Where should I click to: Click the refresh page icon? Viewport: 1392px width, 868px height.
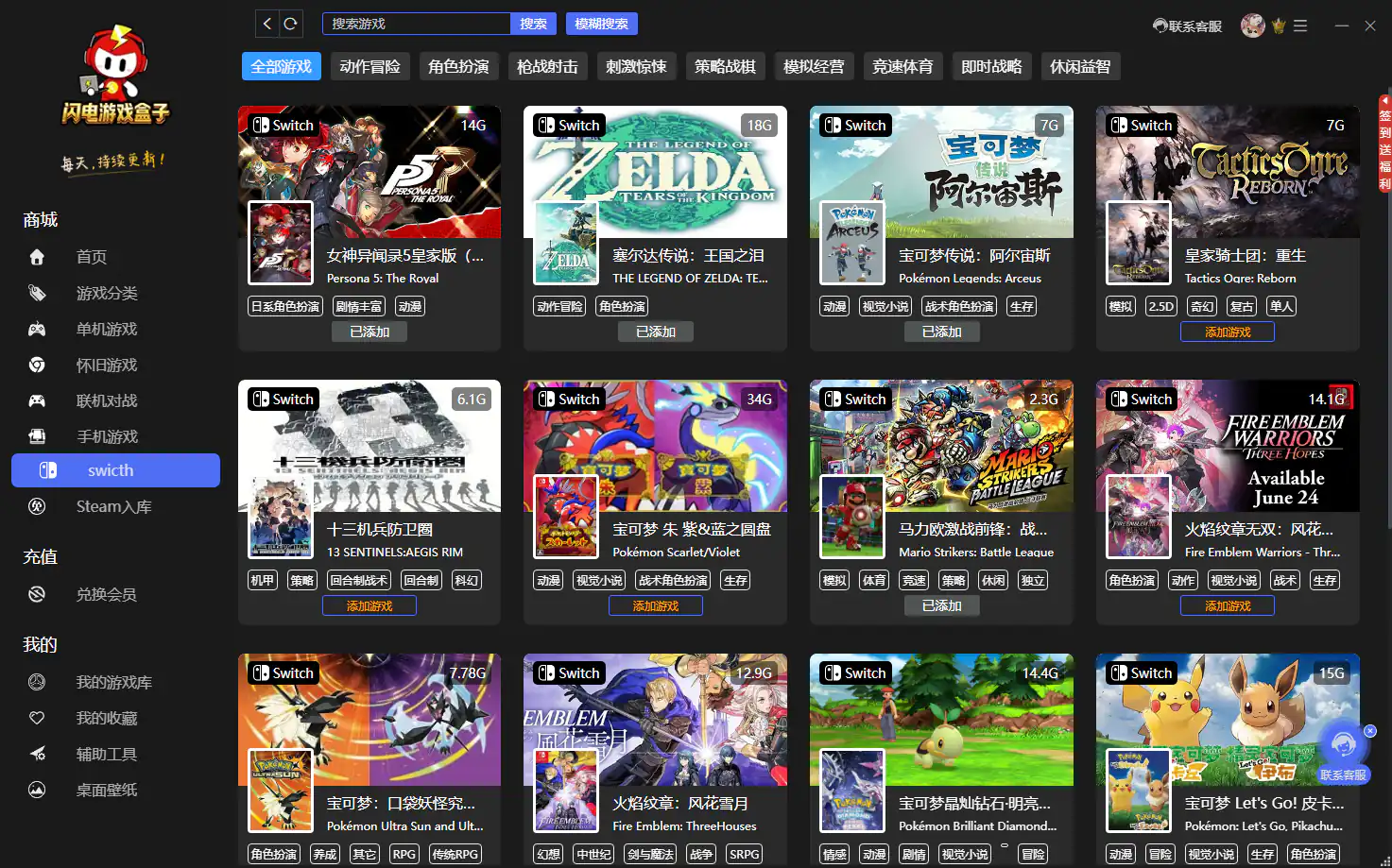[x=291, y=24]
